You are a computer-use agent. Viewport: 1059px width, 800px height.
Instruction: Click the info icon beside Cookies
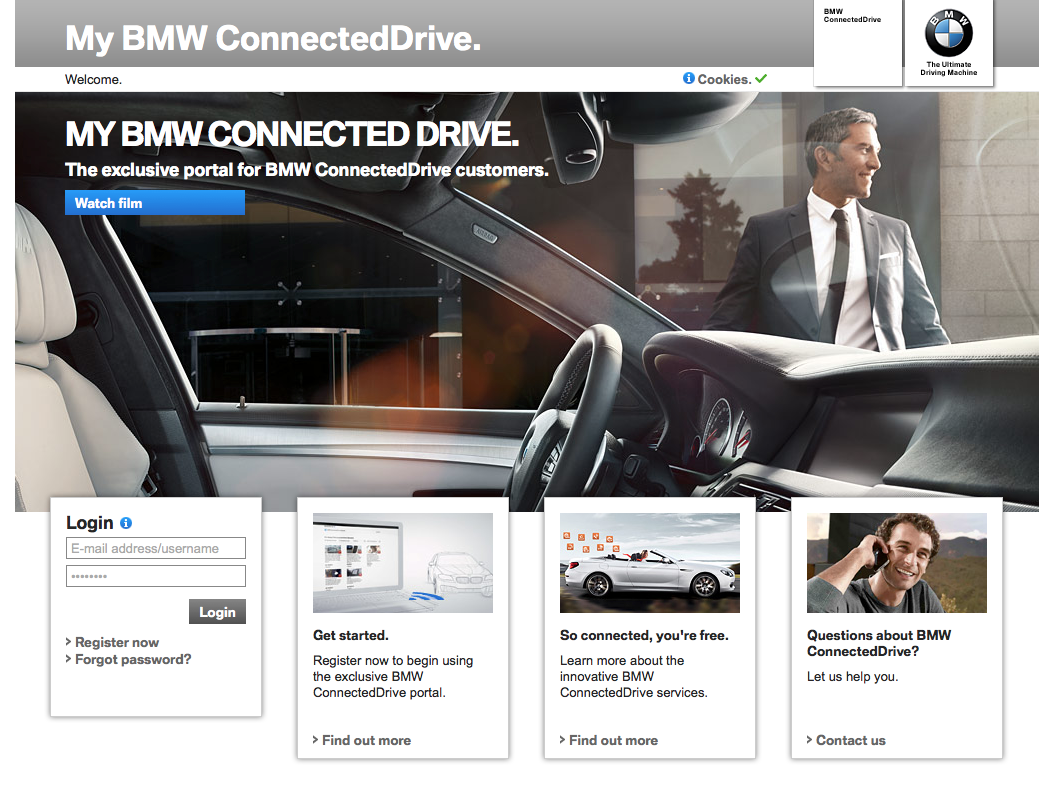pyautogui.click(x=689, y=78)
